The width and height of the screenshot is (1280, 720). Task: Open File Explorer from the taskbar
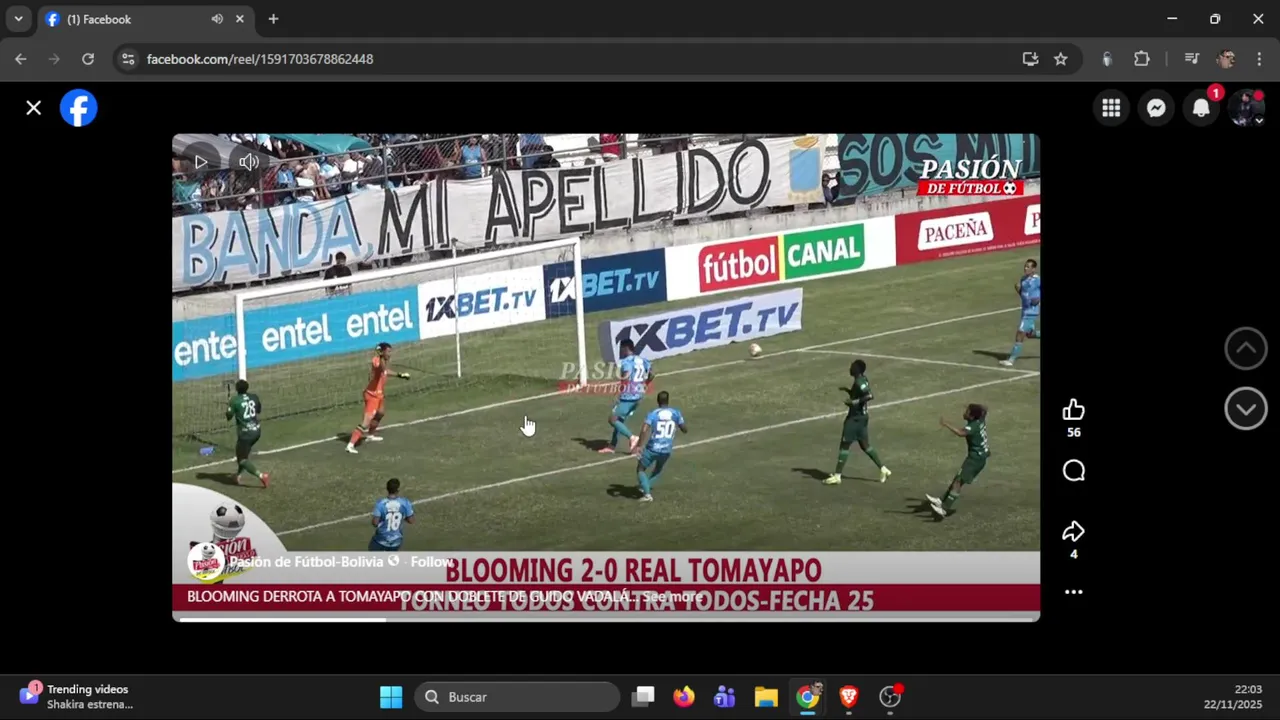(766, 697)
